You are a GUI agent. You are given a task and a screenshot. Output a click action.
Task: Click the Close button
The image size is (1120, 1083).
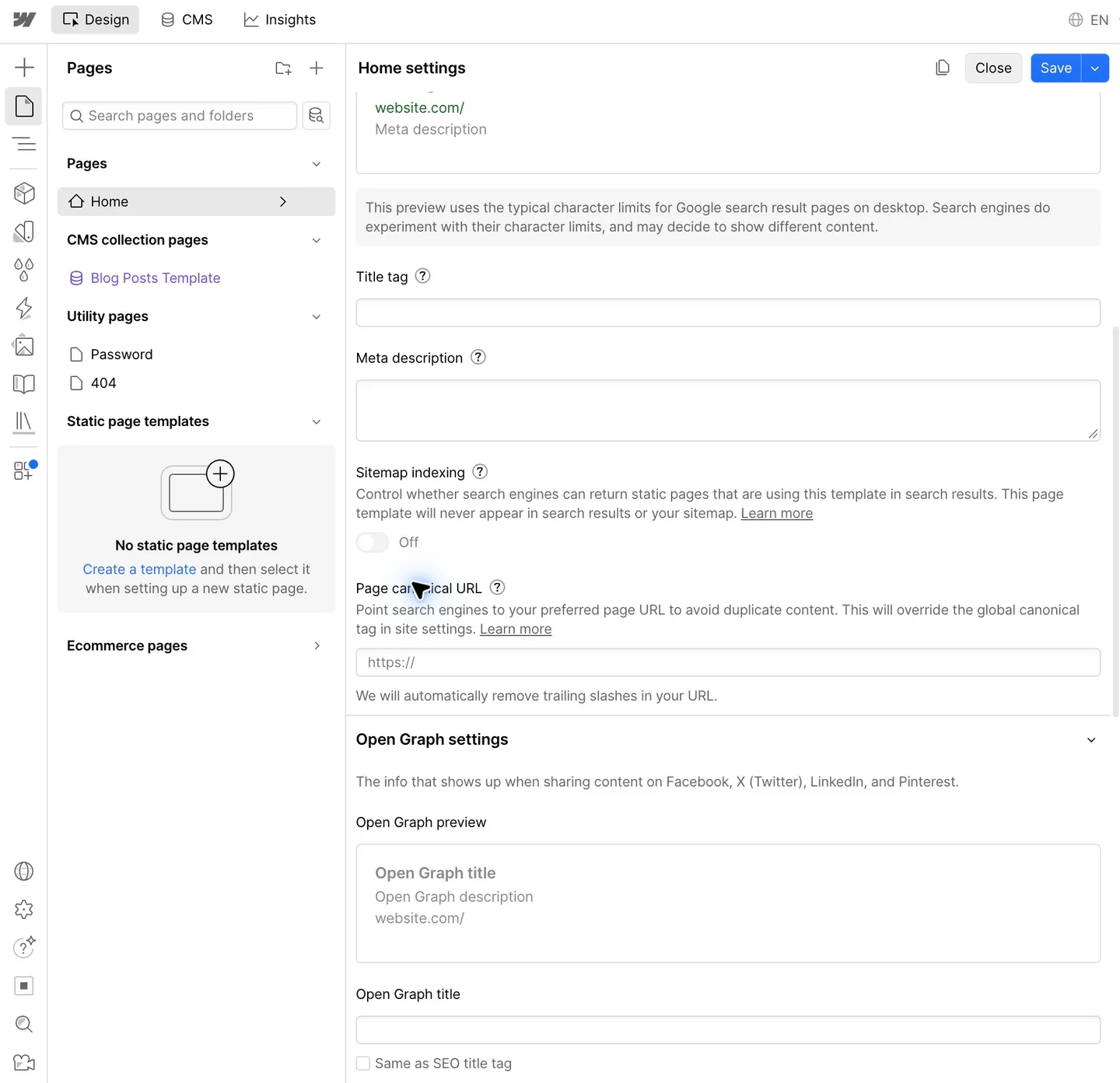coord(993,68)
